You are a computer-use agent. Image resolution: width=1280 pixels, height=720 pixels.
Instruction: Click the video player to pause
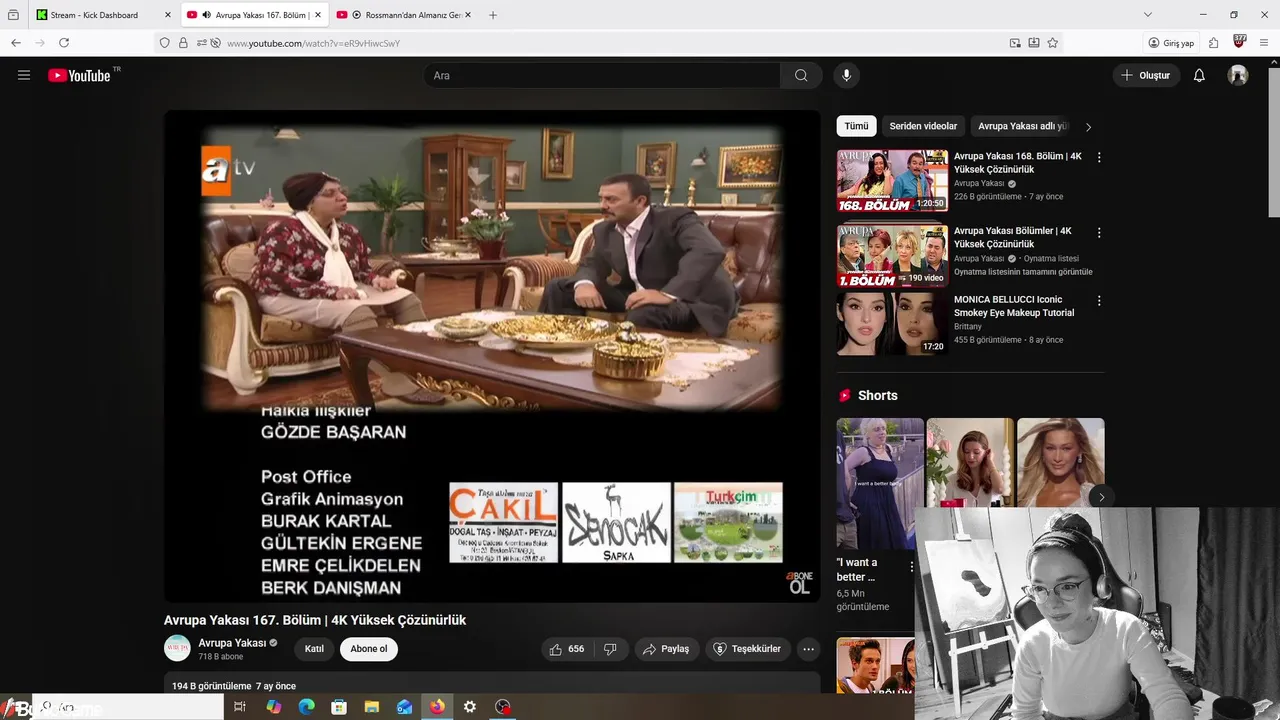pyautogui.click(x=492, y=356)
